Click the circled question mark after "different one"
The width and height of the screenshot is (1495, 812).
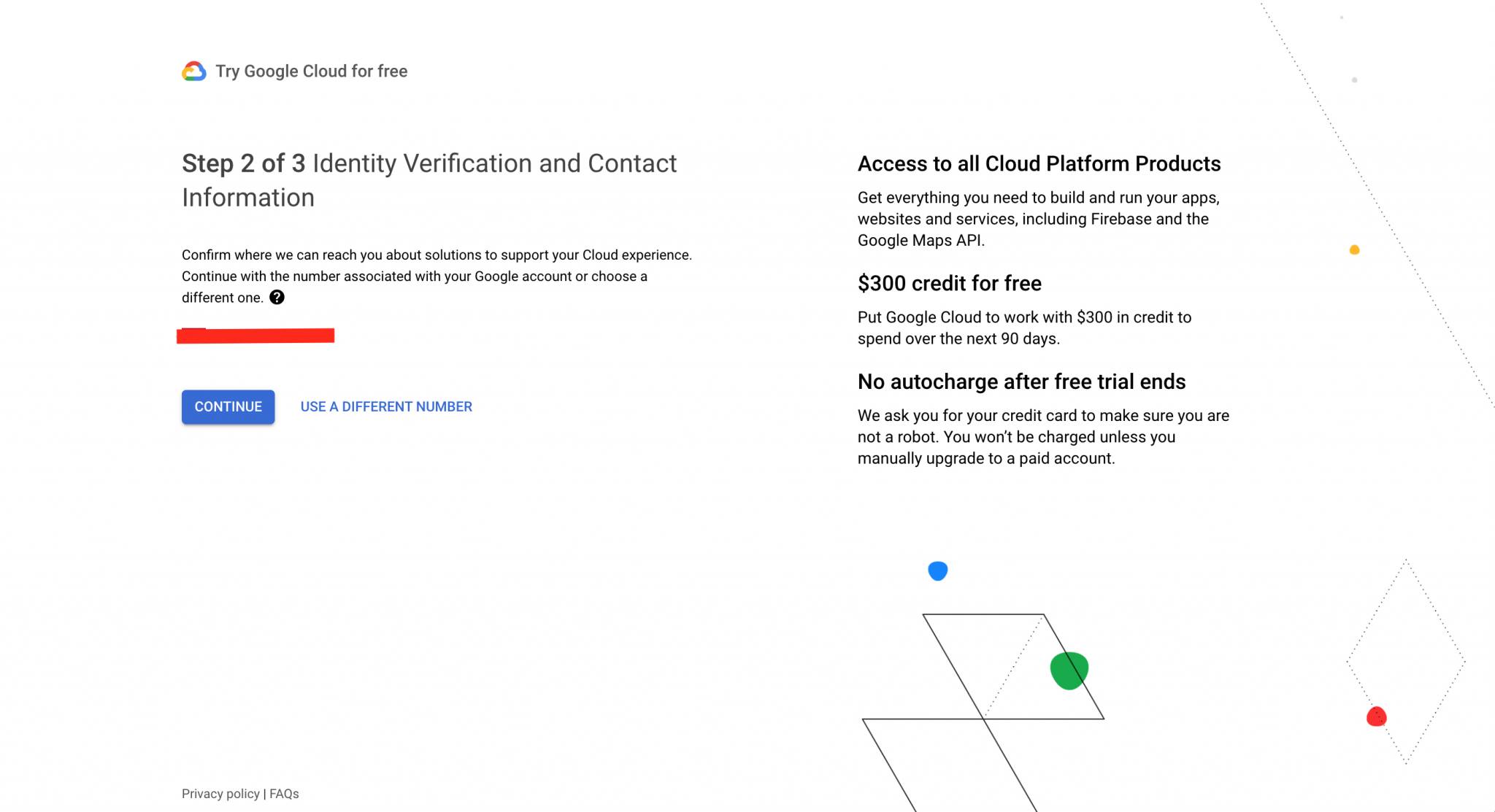pos(277,297)
